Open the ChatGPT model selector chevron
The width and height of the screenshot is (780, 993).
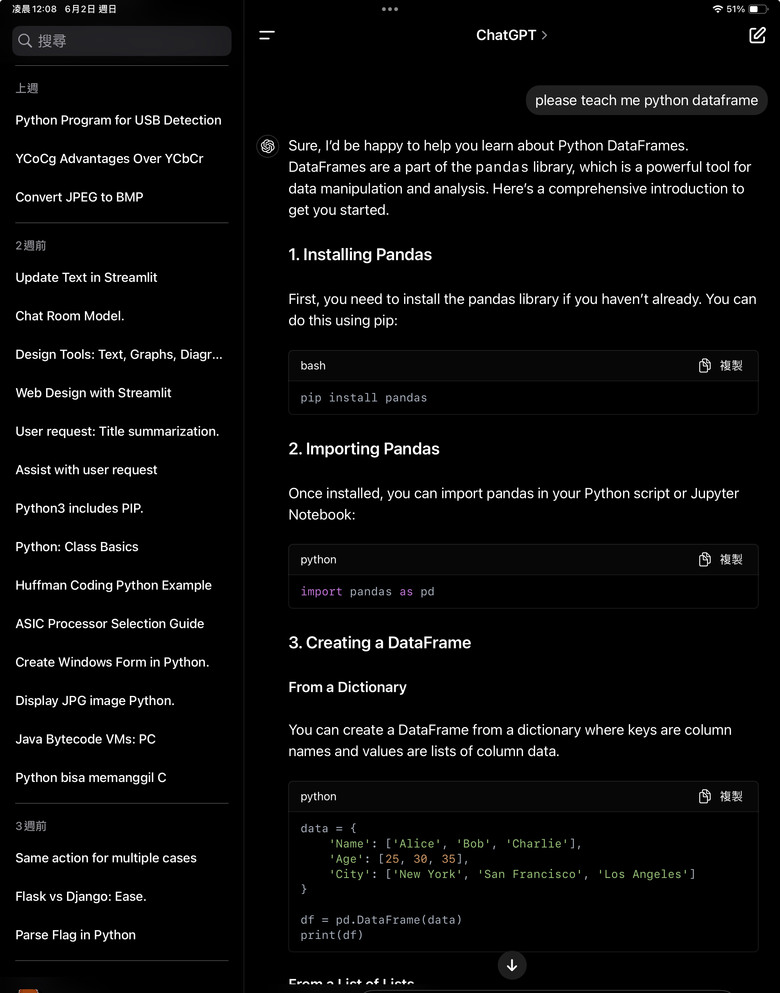(544, 35)
